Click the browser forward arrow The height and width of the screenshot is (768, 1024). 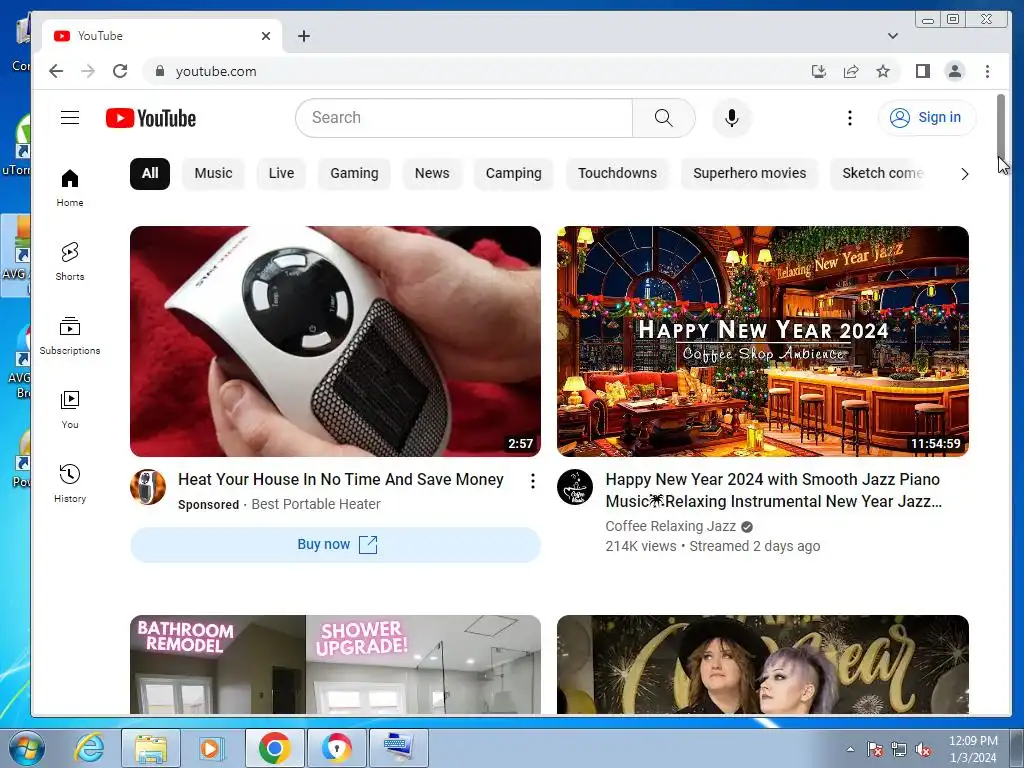[x=88, y=71]
